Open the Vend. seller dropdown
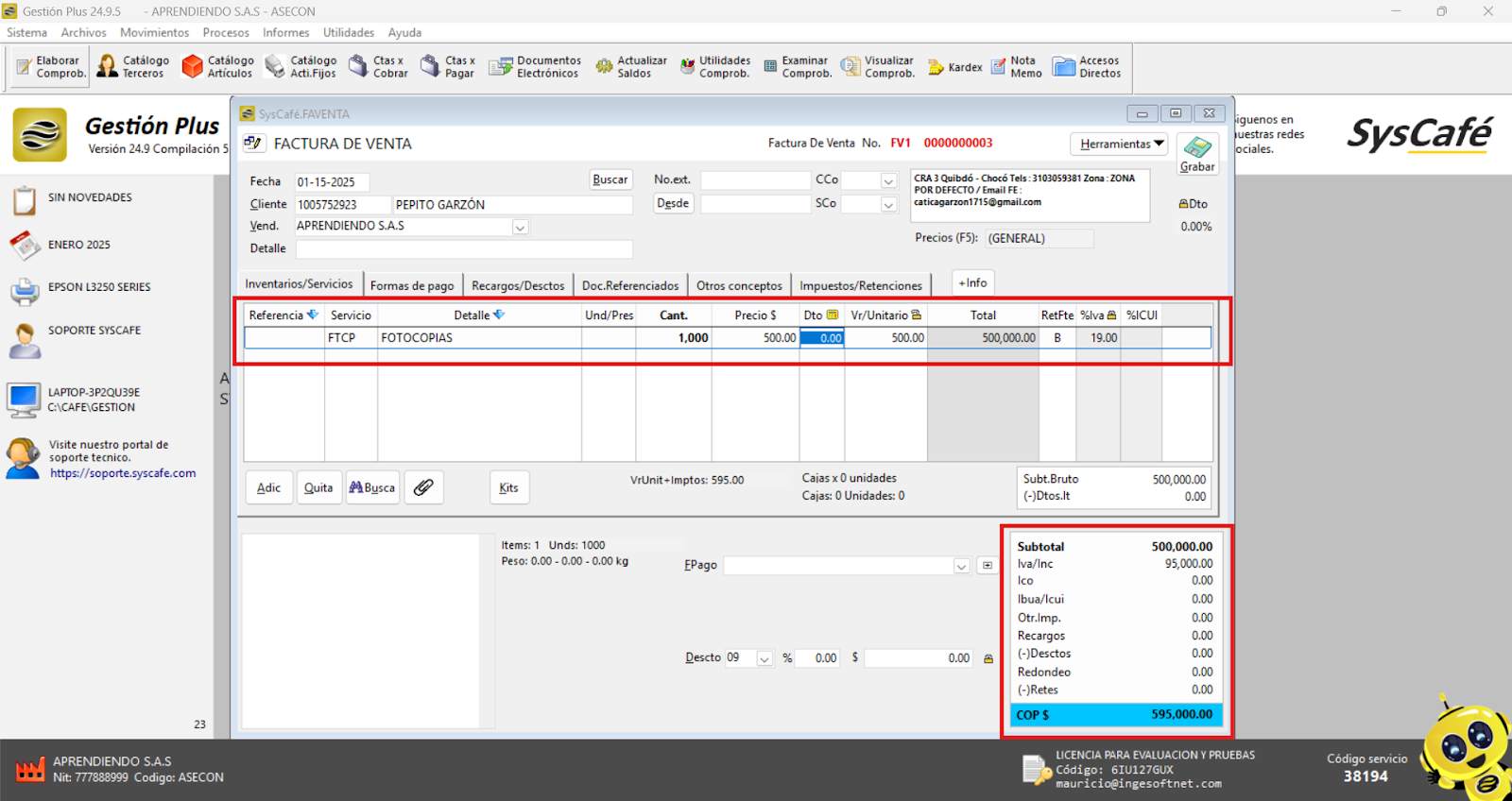The height and width of the screenshot is (801, 1512). pos(520,227)
